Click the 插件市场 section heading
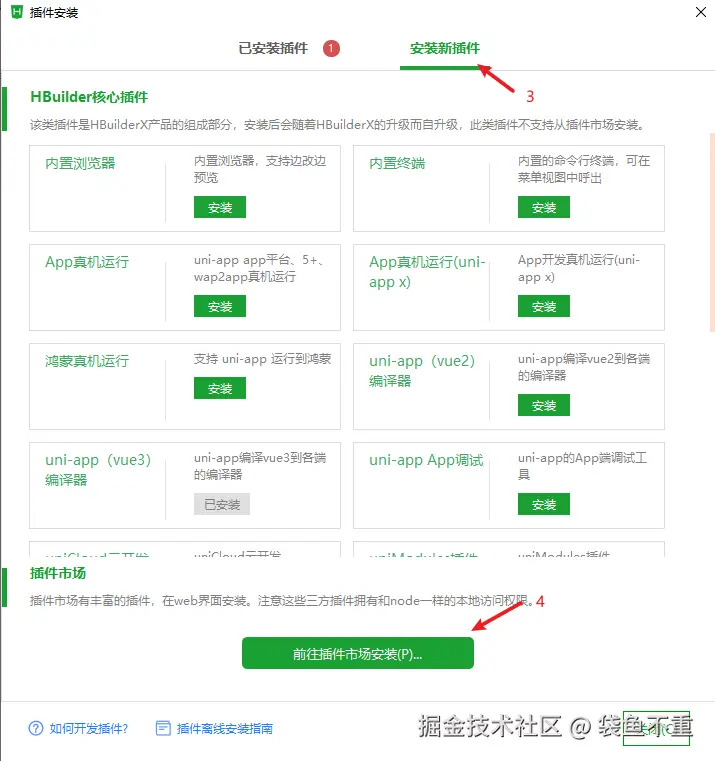This screenshot has width=715, height=761. tap(58, 573)
